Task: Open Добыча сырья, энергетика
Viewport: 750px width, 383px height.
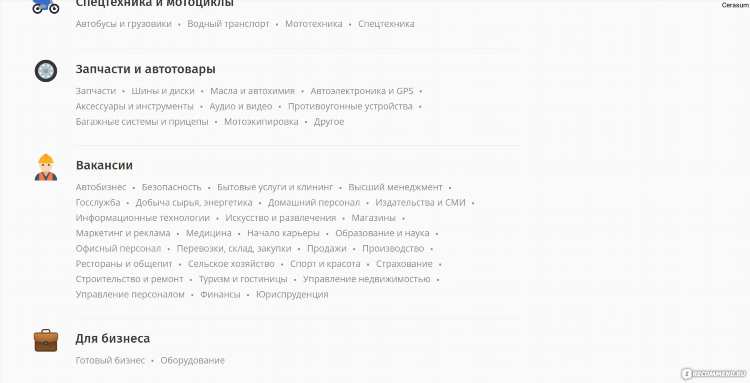Action: click(194, 202)
